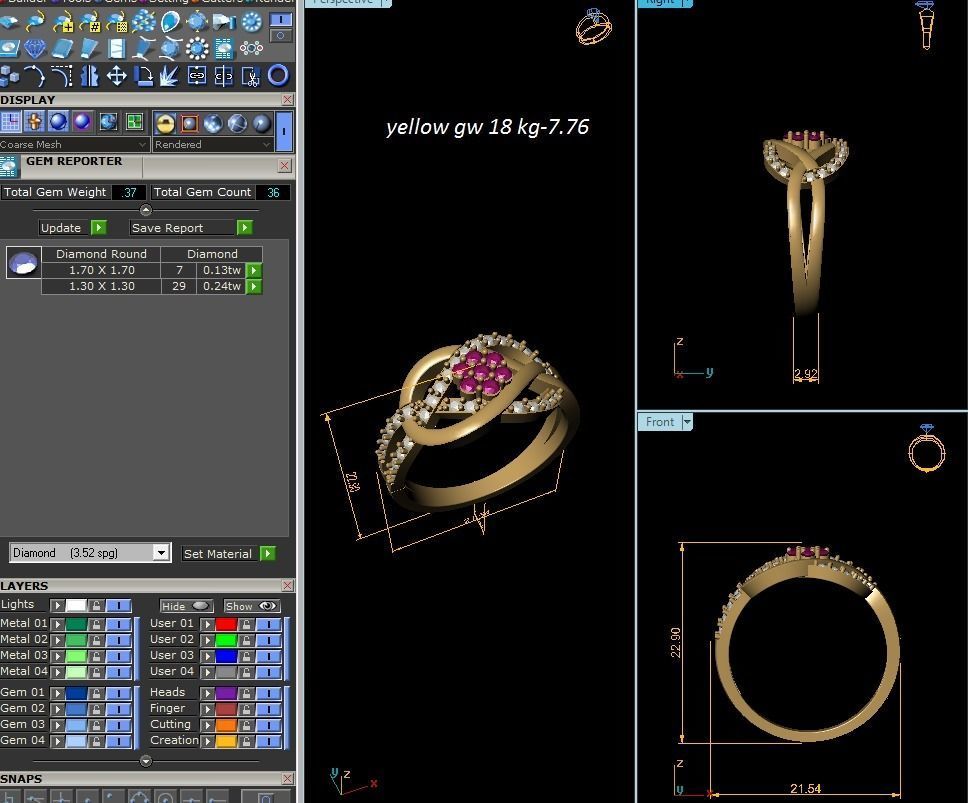
Task: Open the Front viewport dropdown arrow
Action: point(686,422)
